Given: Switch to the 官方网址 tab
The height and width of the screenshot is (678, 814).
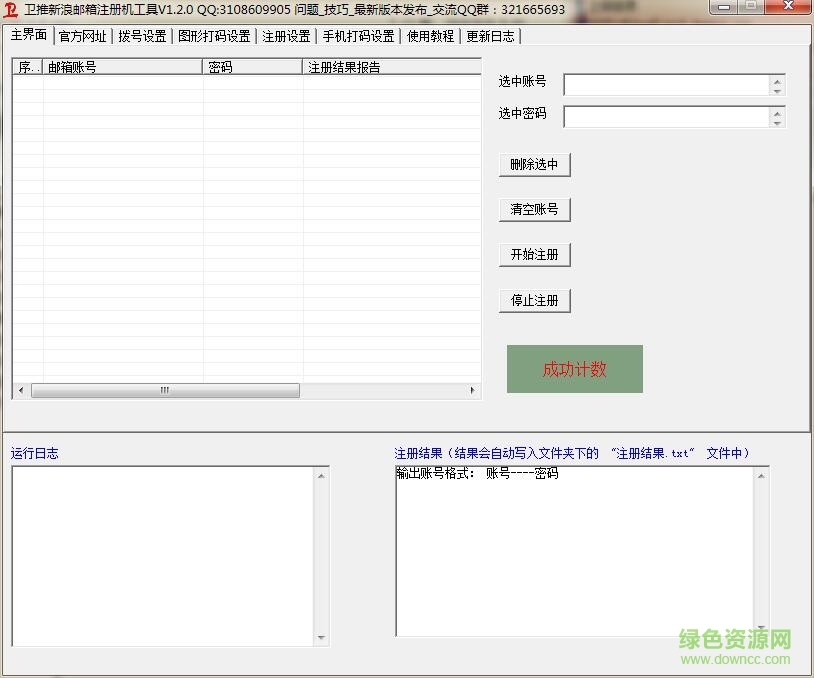Looking at the screenshot, I should click(81, 35).
